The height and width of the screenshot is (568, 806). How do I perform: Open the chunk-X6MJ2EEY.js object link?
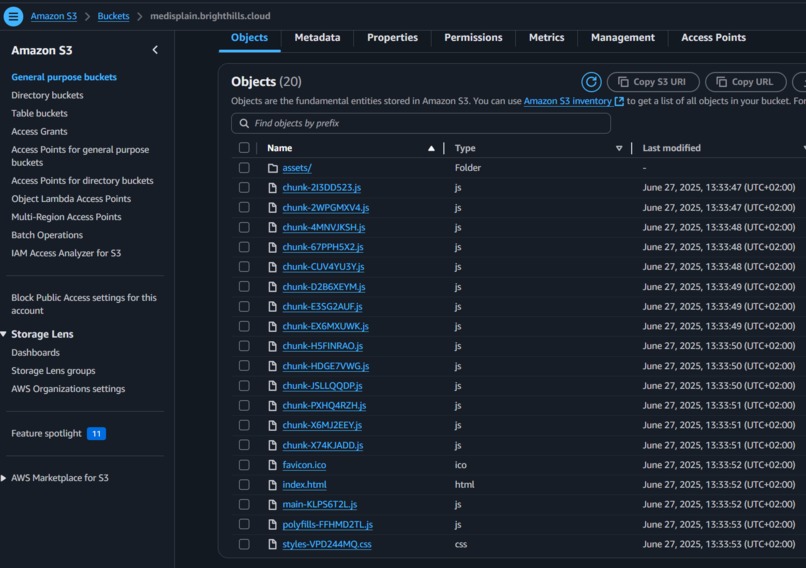click(x=322, y=426)
